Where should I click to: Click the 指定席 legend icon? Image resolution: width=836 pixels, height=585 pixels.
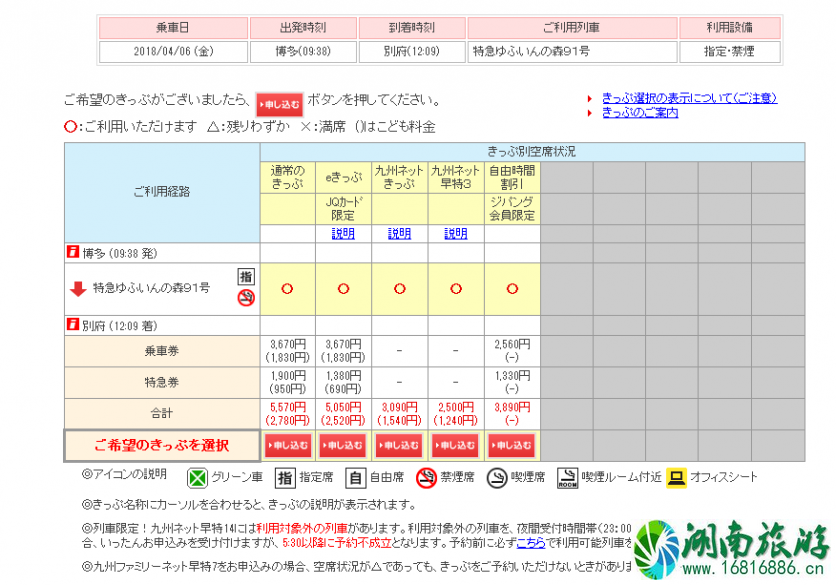(x=285, y=478)
